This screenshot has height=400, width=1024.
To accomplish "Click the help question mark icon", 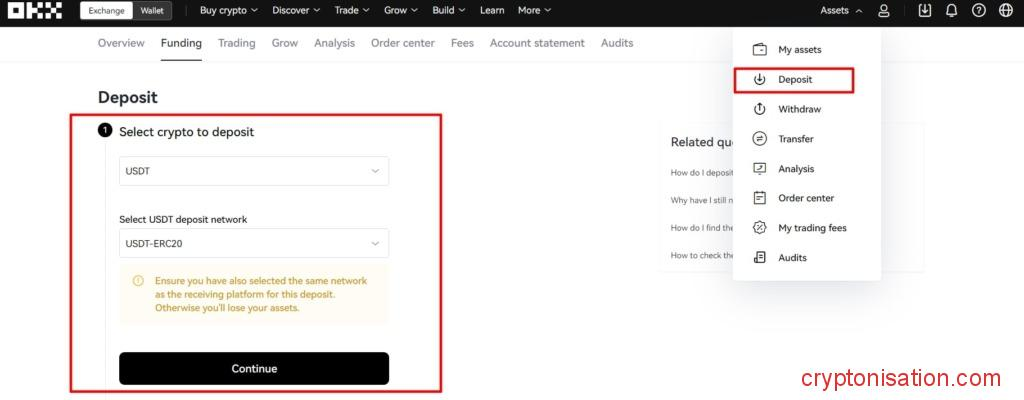I will click(x=978, y=11).
